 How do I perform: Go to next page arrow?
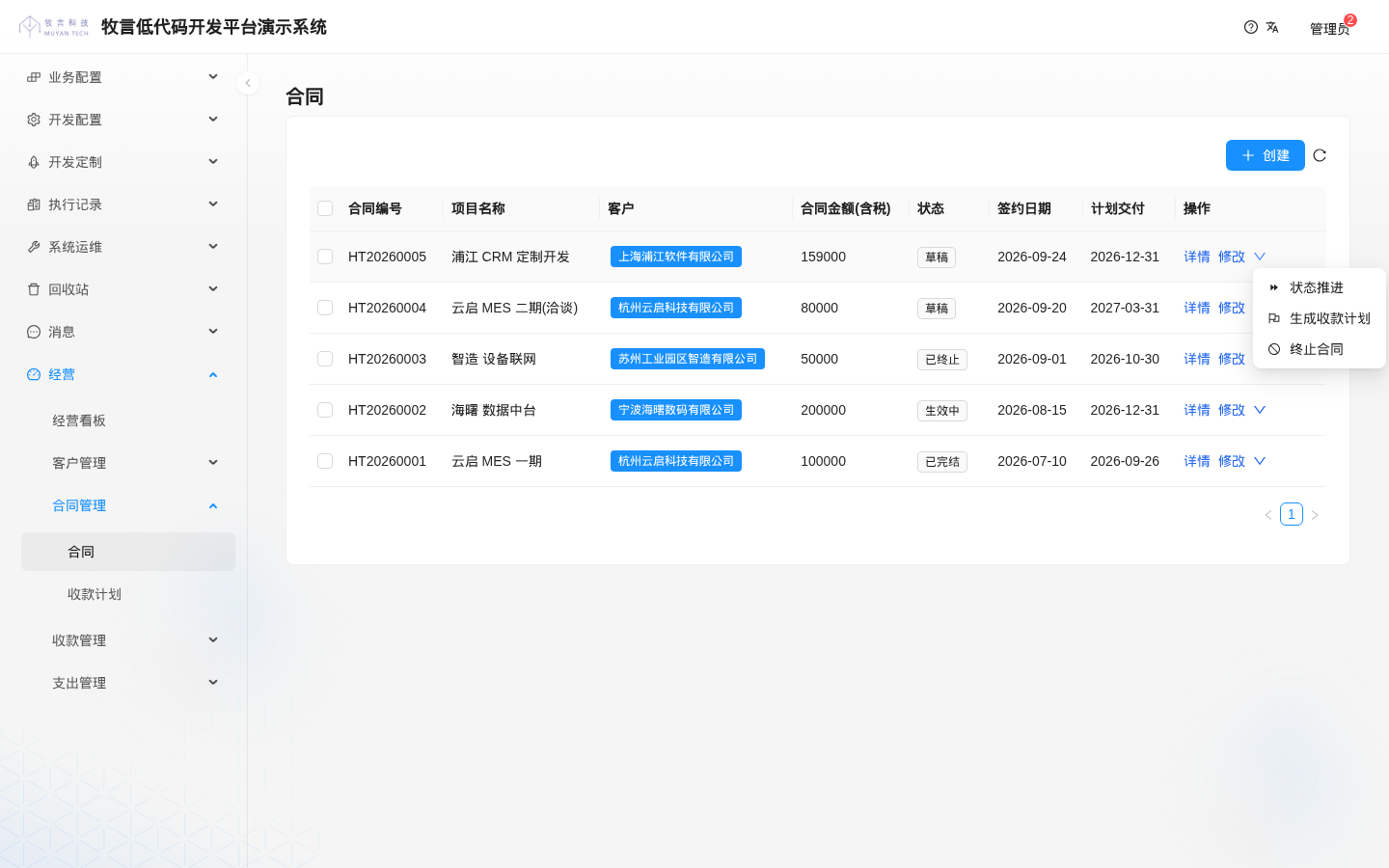point(1315,515)
